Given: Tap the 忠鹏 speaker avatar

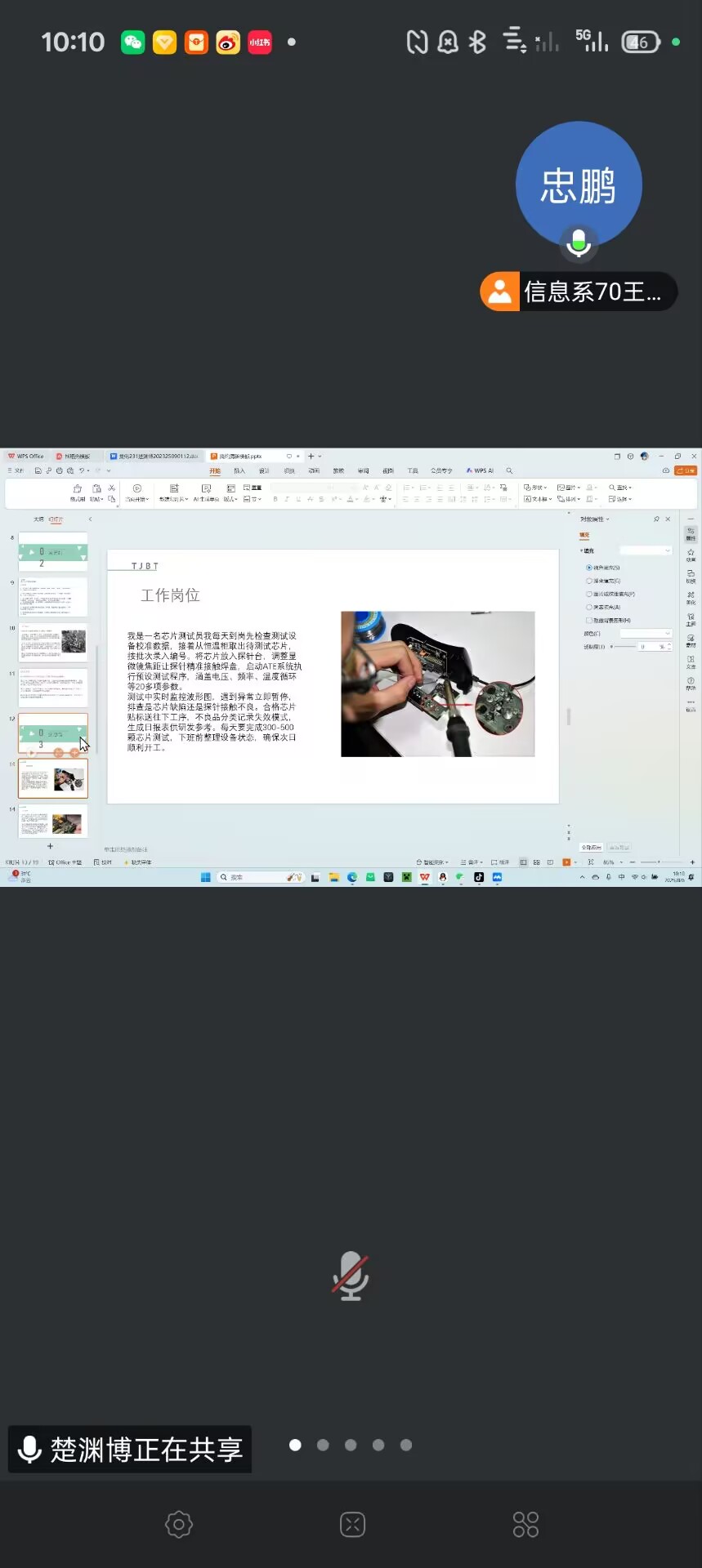Looking at the screenshot, I should coord(579,185).
